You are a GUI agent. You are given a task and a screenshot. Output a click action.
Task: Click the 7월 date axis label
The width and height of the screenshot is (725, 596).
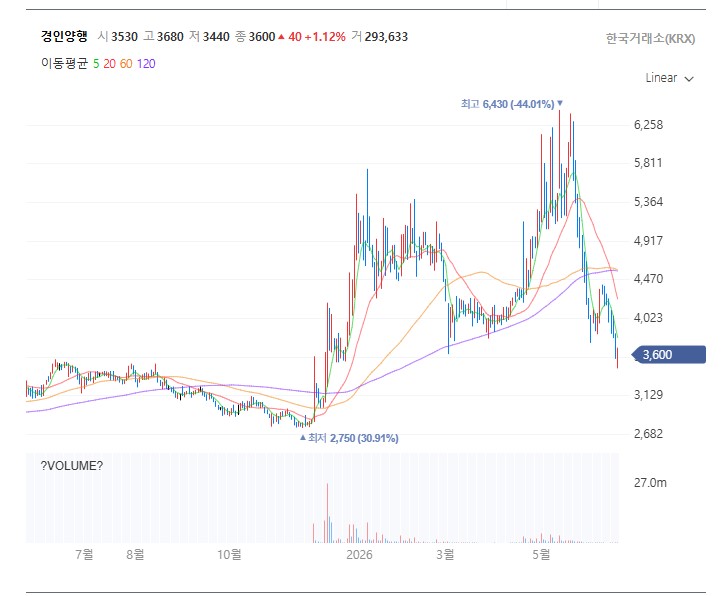coord(84,554)
